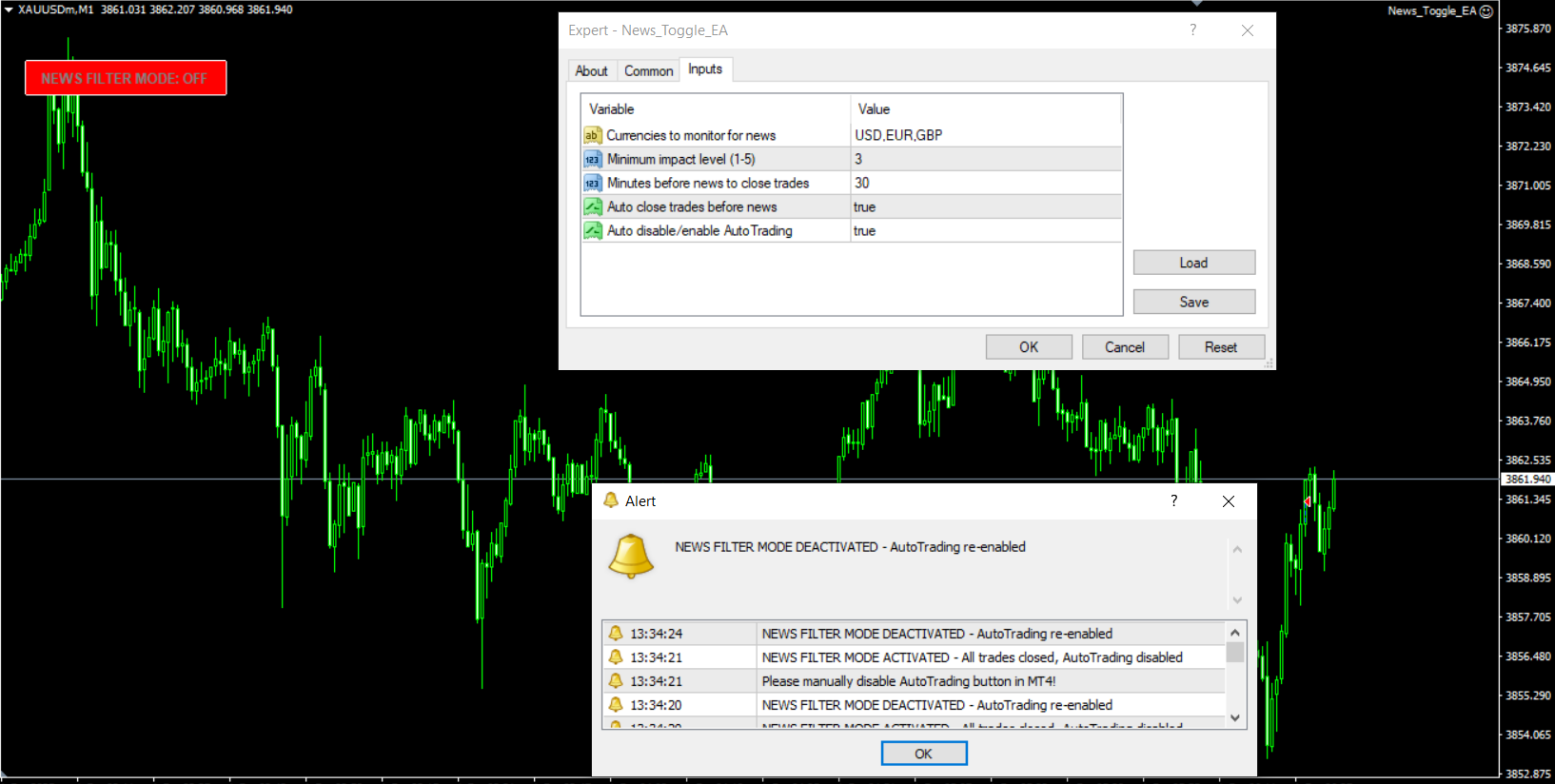Click alert message area scroll down arrow
Viewport: 1555px width, 784px height.
coord(1237,599)
